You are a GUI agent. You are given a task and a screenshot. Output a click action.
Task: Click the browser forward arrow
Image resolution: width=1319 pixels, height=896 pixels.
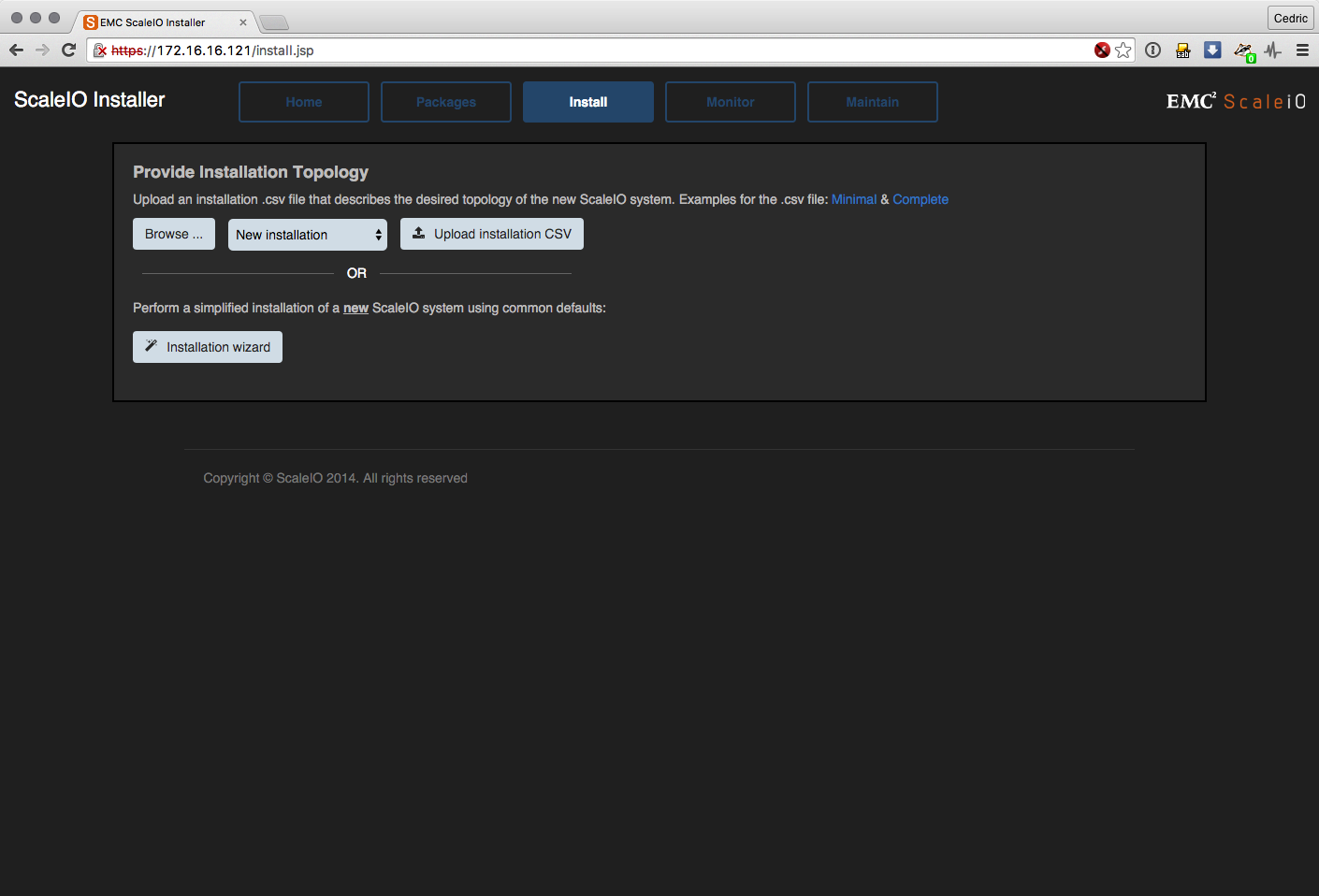click(x=42, y=51)
